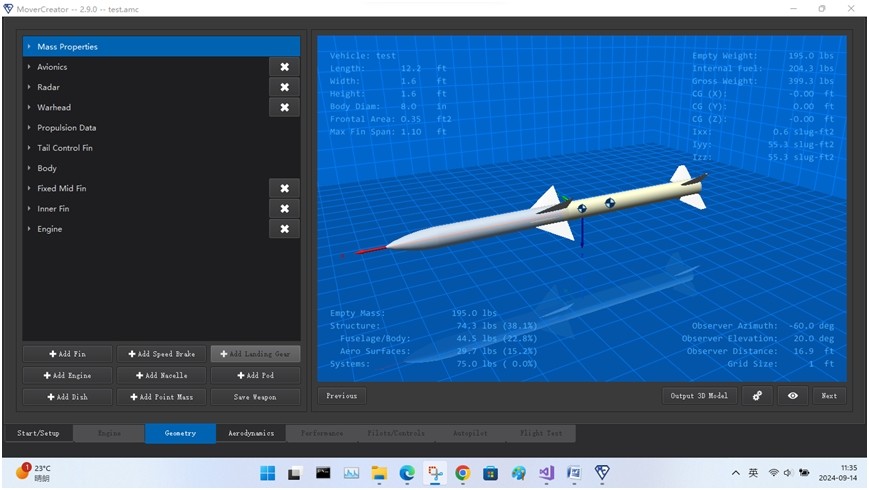Select the Body tree item

47,168
